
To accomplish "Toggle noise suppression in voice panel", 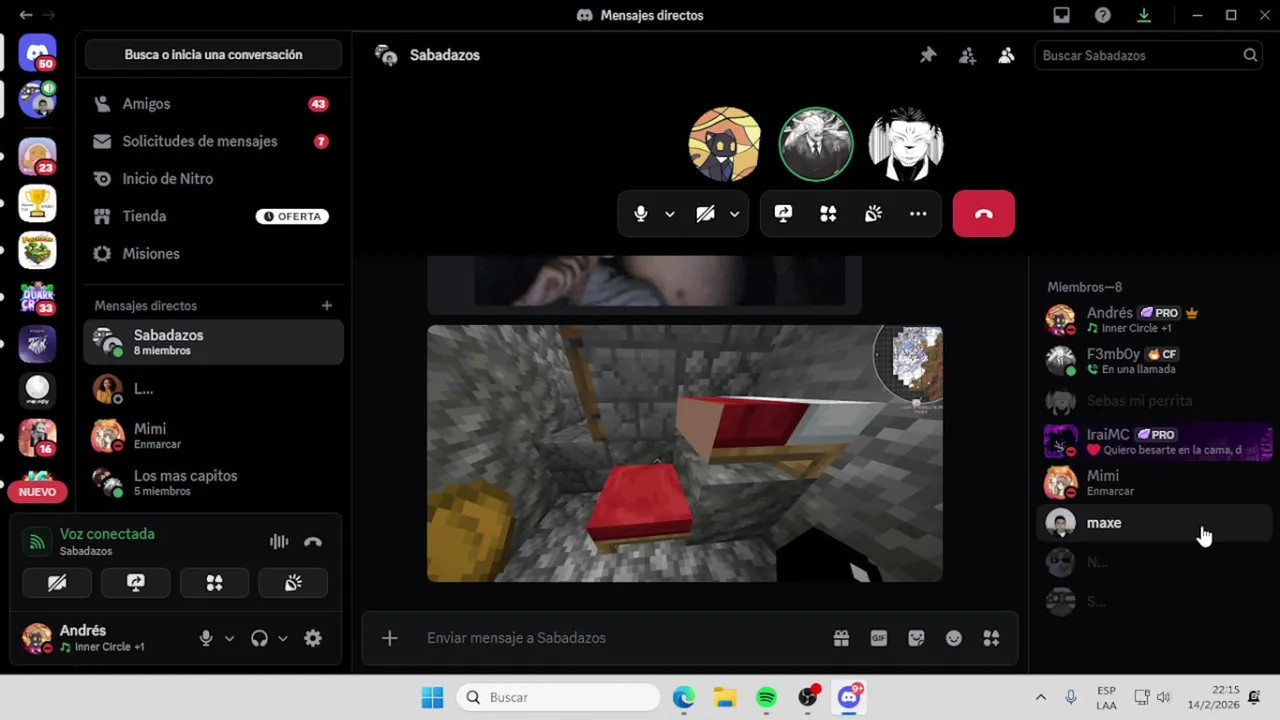I will click(x=279, y=542).
